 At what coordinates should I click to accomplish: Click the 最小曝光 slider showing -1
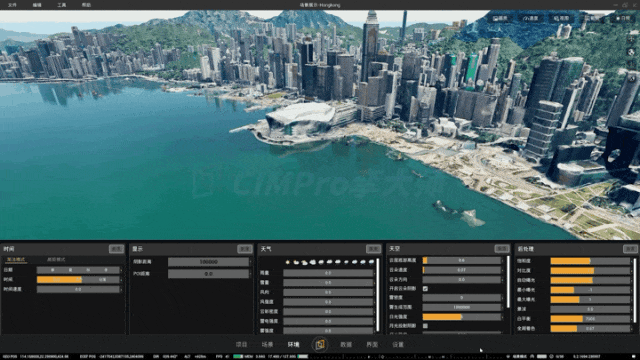point(590,290)
